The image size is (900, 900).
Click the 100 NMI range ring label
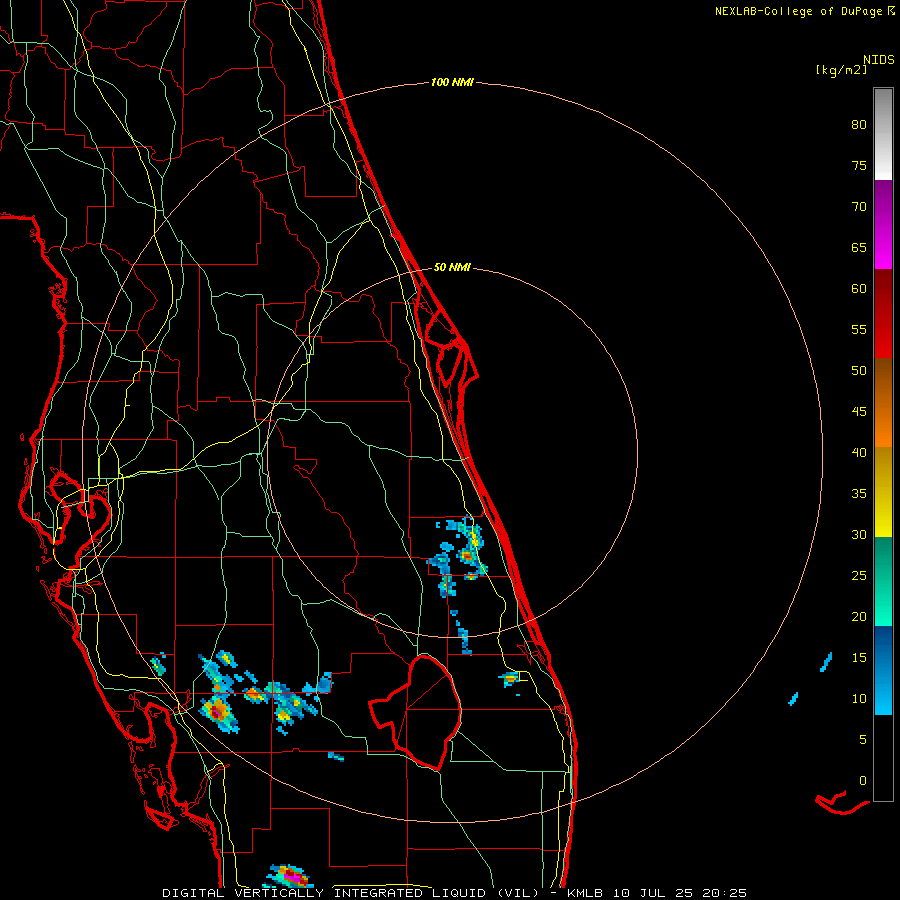(452, 83)
